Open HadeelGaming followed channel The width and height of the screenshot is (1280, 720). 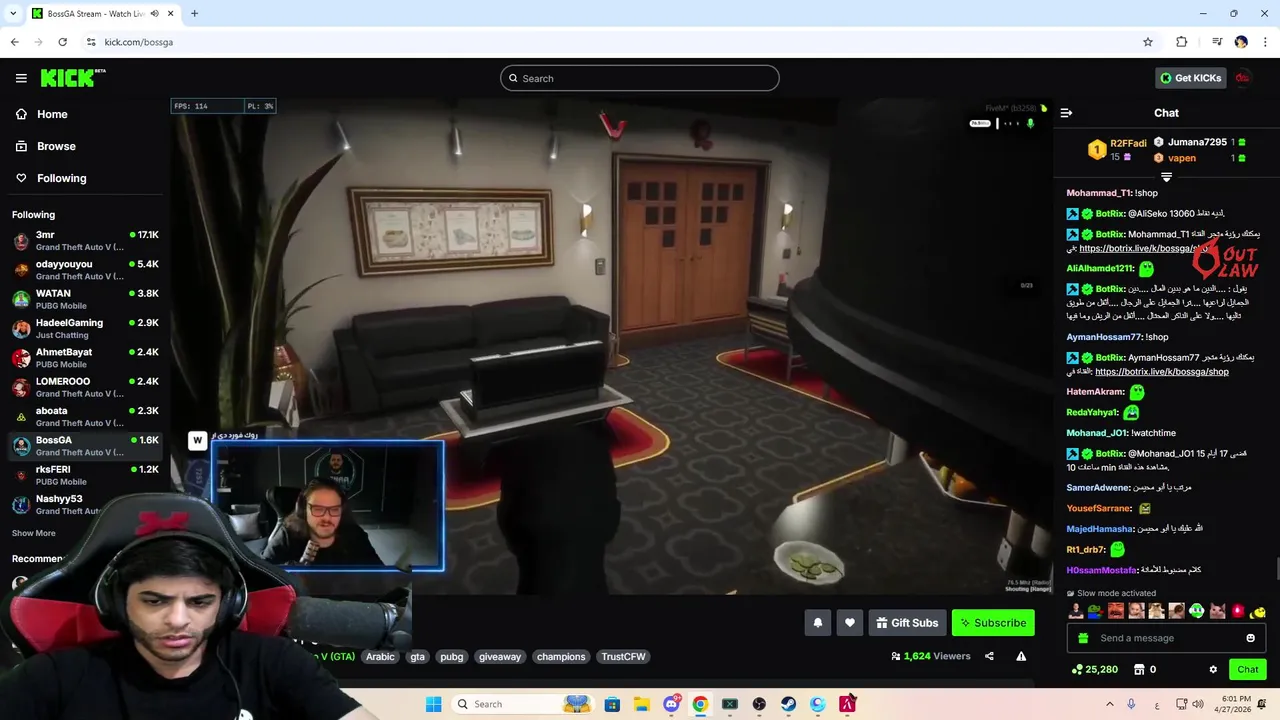point(85,329)
